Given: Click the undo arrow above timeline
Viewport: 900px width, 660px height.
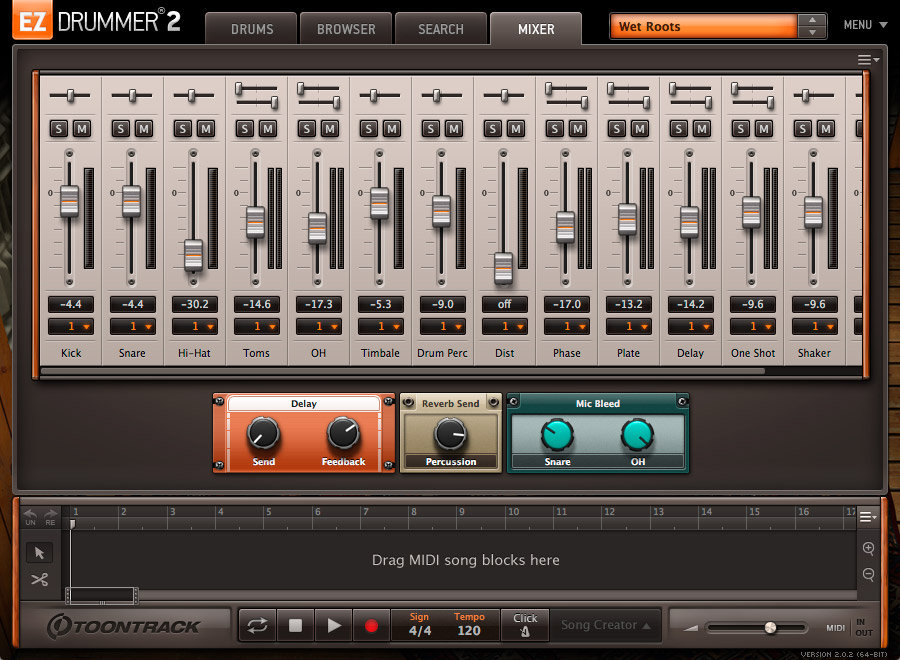Looking at the screenshot, I should click(29, 515).
